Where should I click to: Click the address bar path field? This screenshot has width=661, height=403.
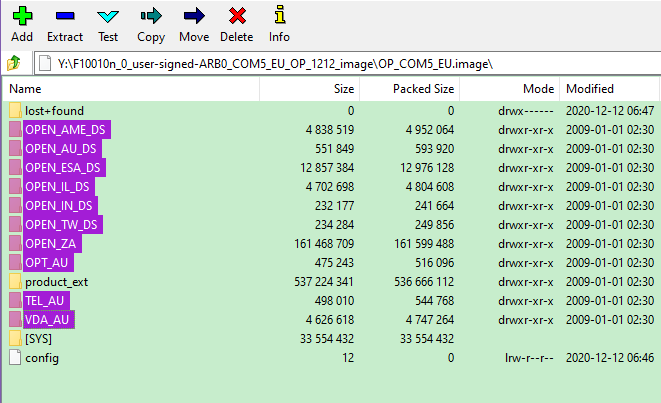(347, 64)
